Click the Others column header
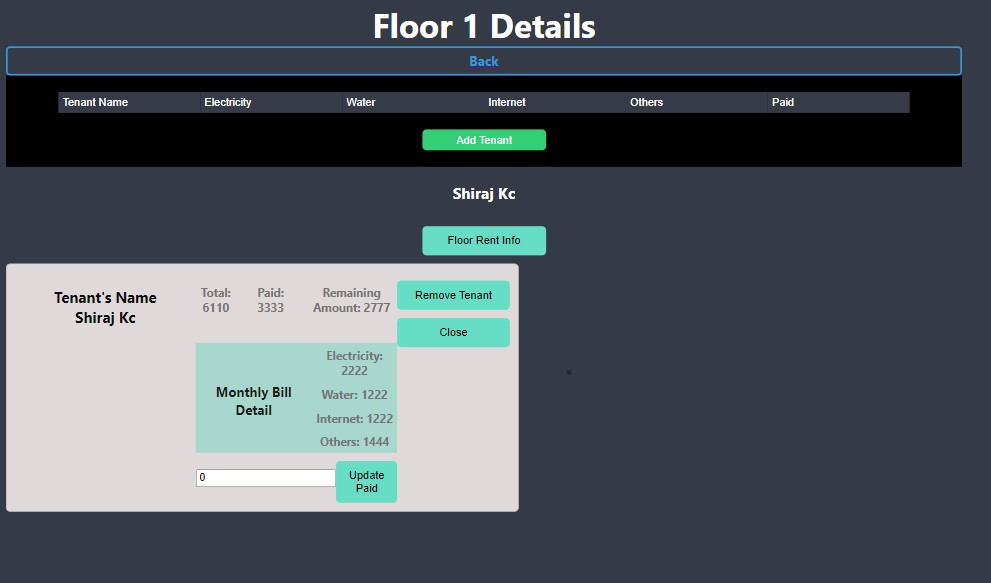The image size is (991, 583). tap(646, 101)
